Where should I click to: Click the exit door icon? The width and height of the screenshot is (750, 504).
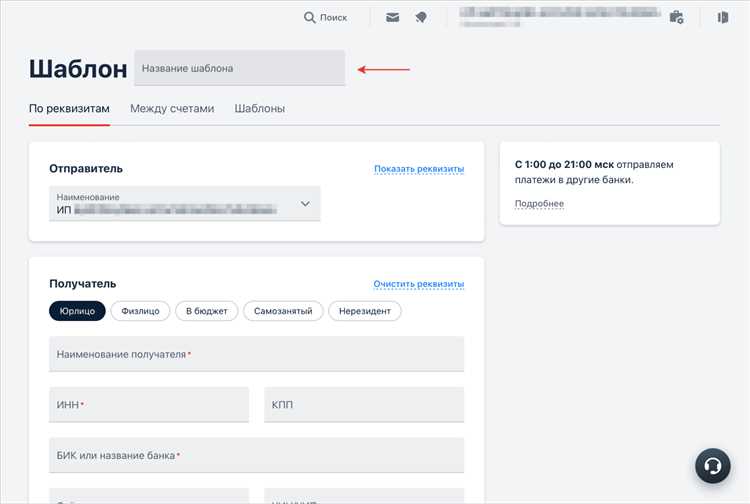(x=723, y=17)
